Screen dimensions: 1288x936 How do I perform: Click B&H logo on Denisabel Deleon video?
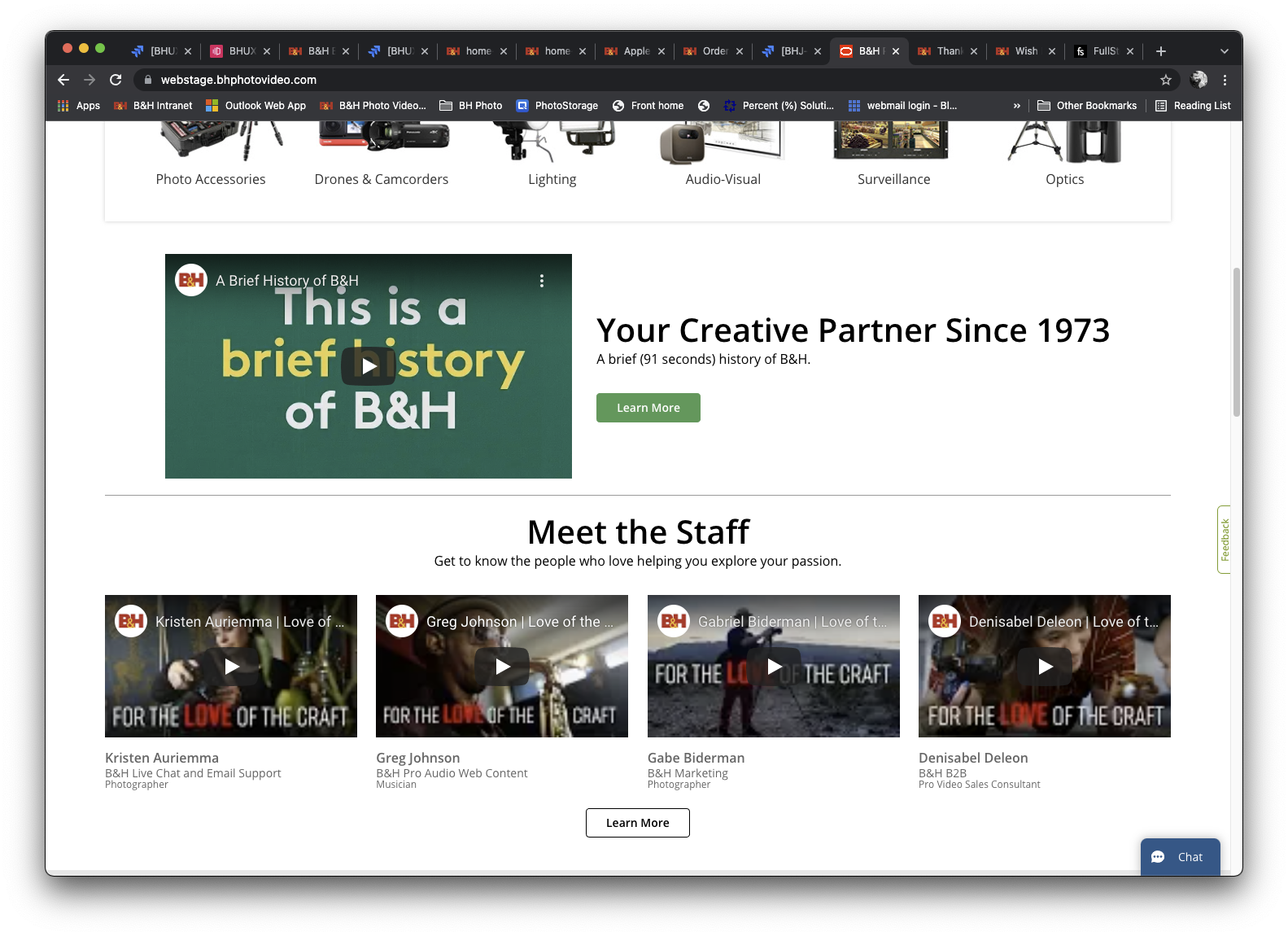tap(945, 622)
